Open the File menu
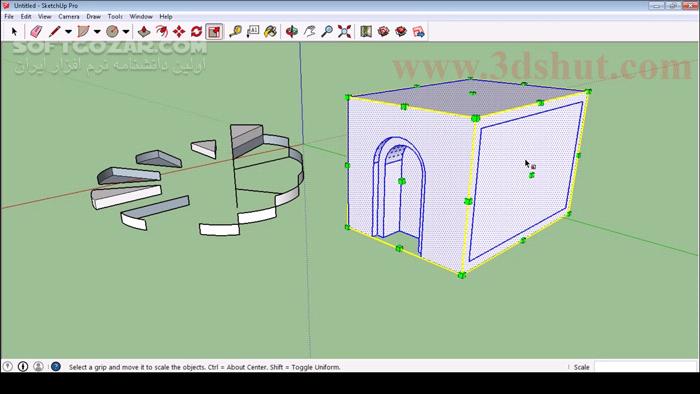Image resolution: width=700 pixels, height=394 pixels. point(9,17)
